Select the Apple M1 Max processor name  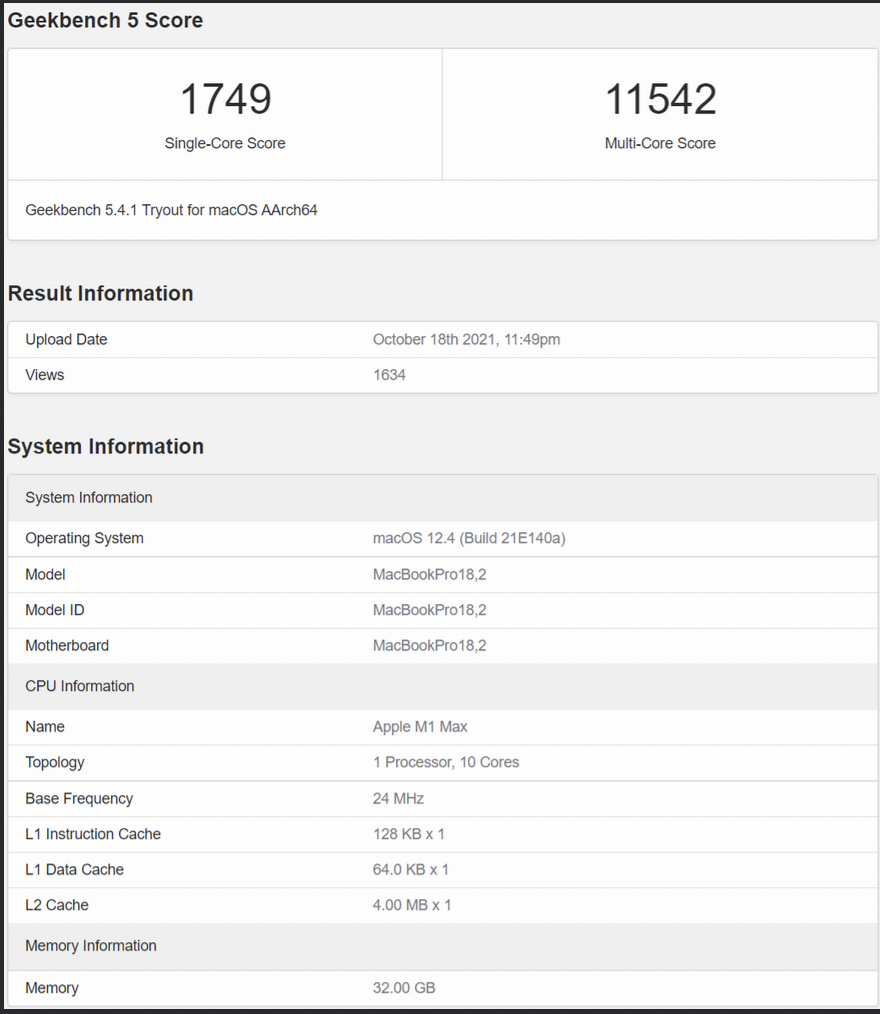420,727
